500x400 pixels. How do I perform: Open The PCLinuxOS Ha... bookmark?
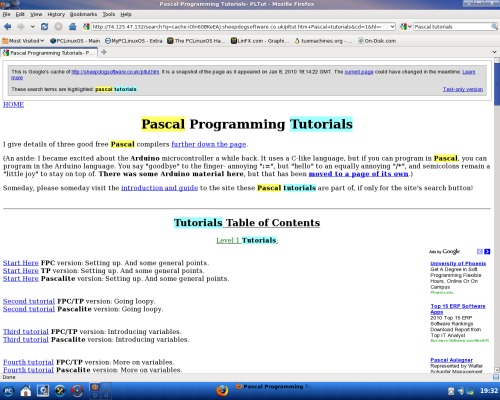click(x=197, y=41)
